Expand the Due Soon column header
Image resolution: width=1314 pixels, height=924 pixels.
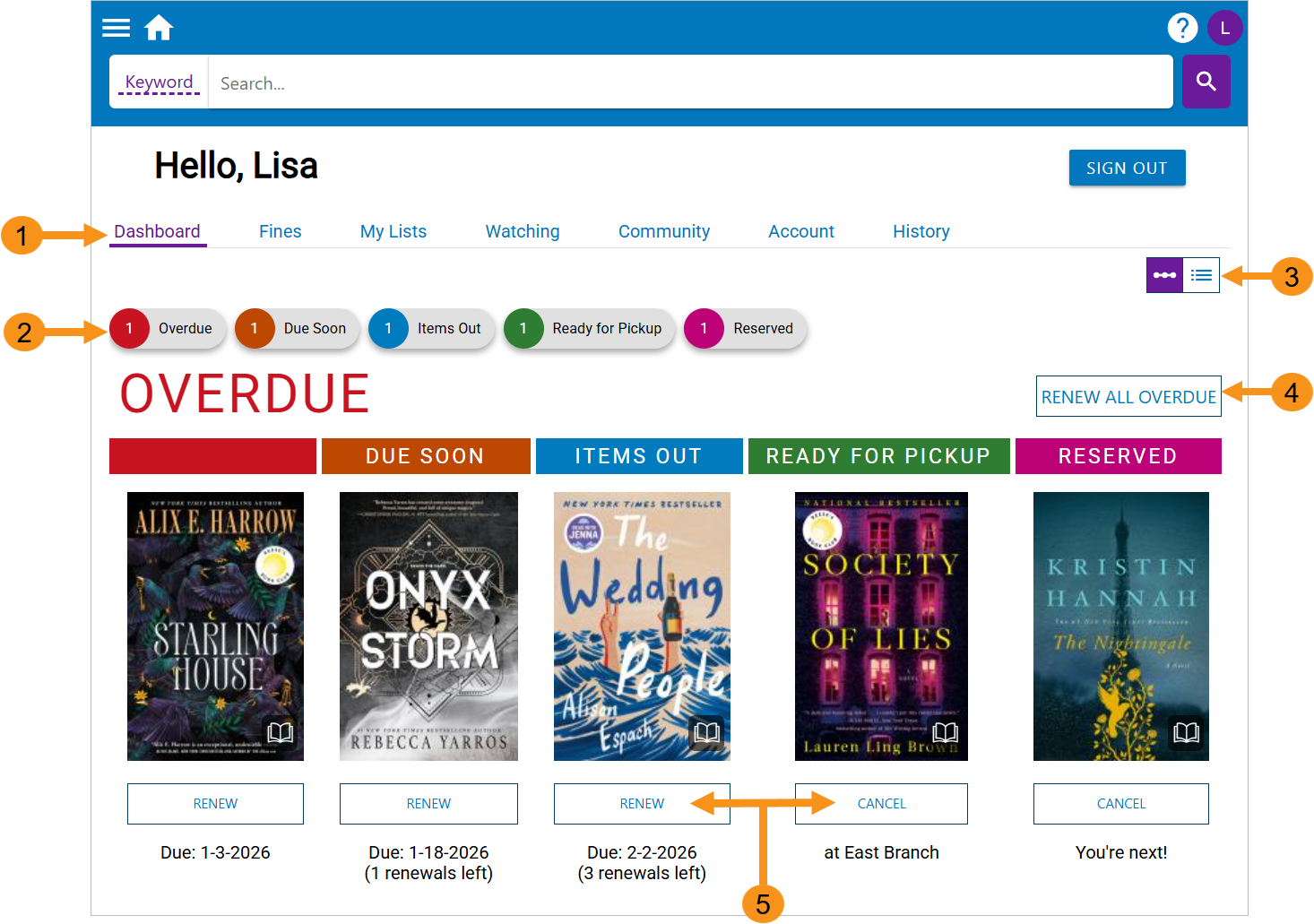click(425, 456)
